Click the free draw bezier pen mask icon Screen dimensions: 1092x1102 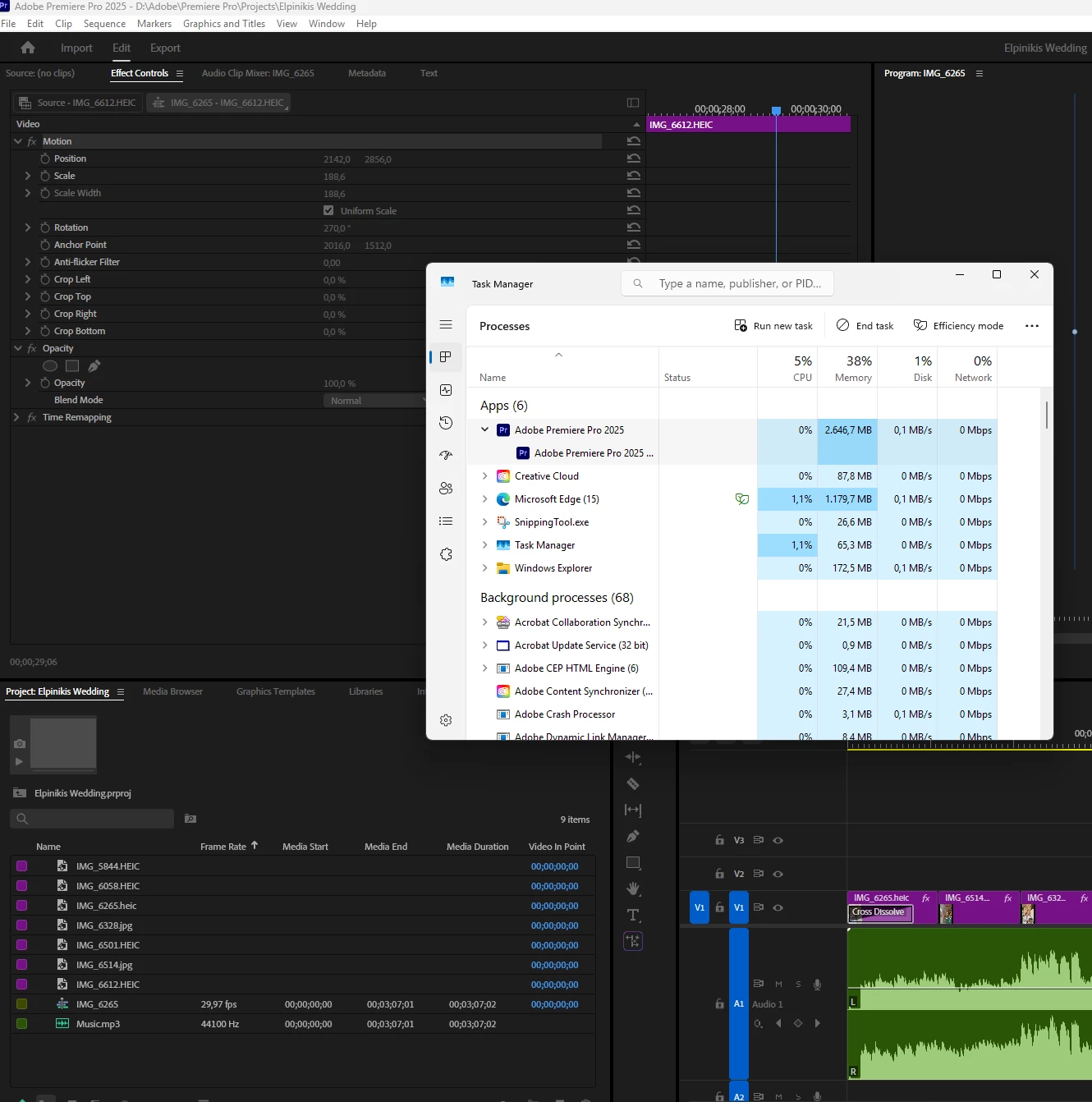pyautogui.click(x=94, y=366)
